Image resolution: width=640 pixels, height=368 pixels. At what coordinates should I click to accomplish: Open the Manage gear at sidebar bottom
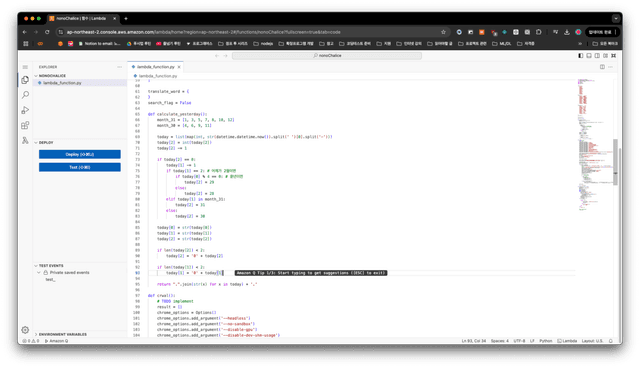coord(25,330)
